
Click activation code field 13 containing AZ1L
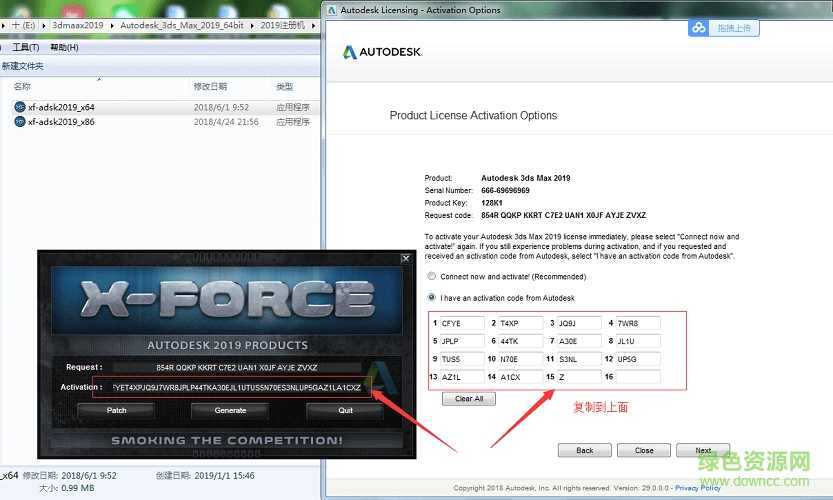[462, 377]
